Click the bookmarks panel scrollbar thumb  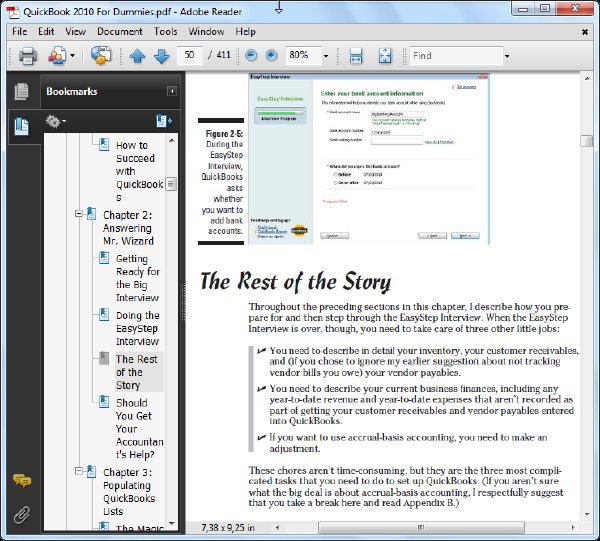pyautogui.click(x=171, y=184)
